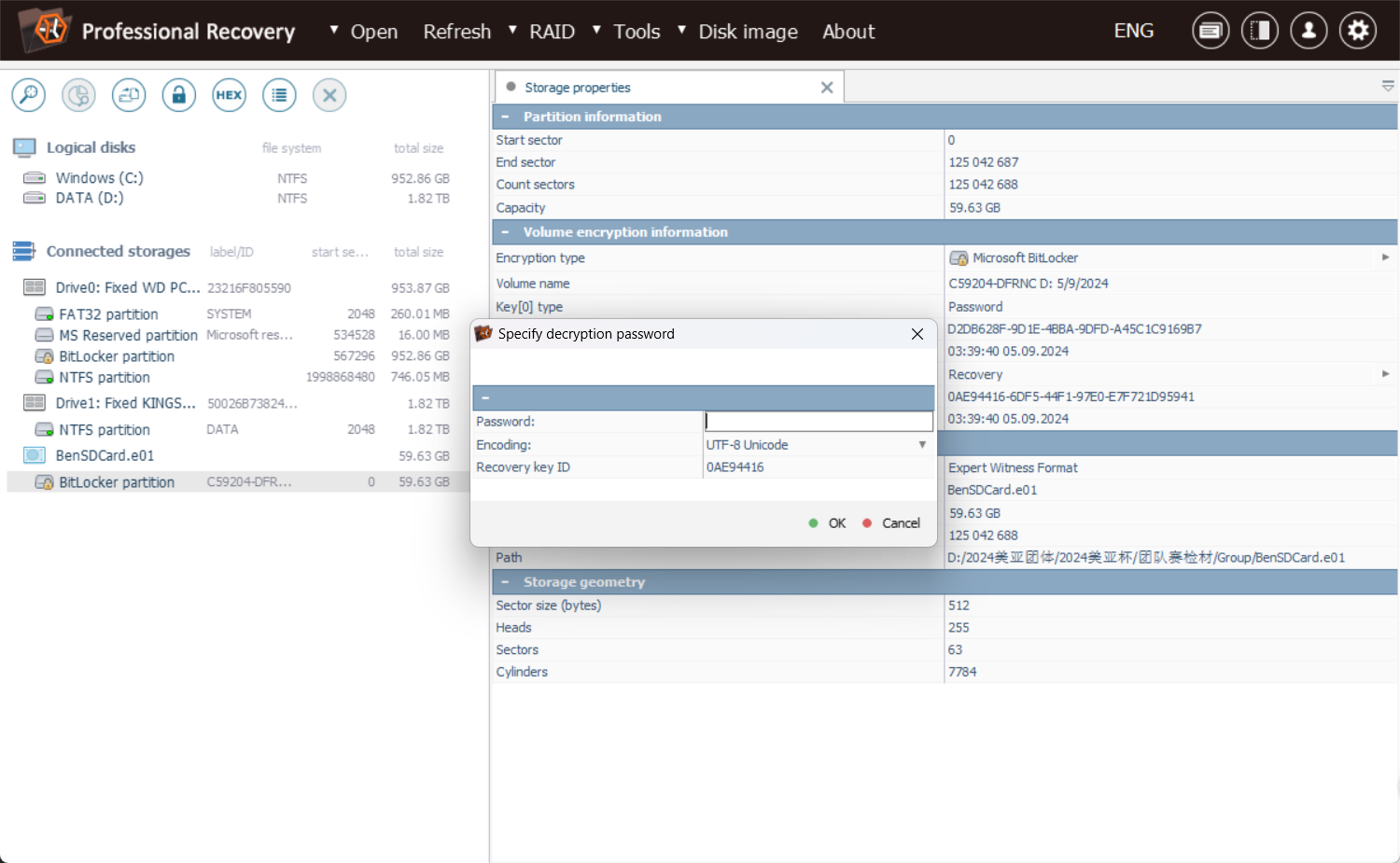
Task: Switch language via ENG button
Action: click(1134, 31)
